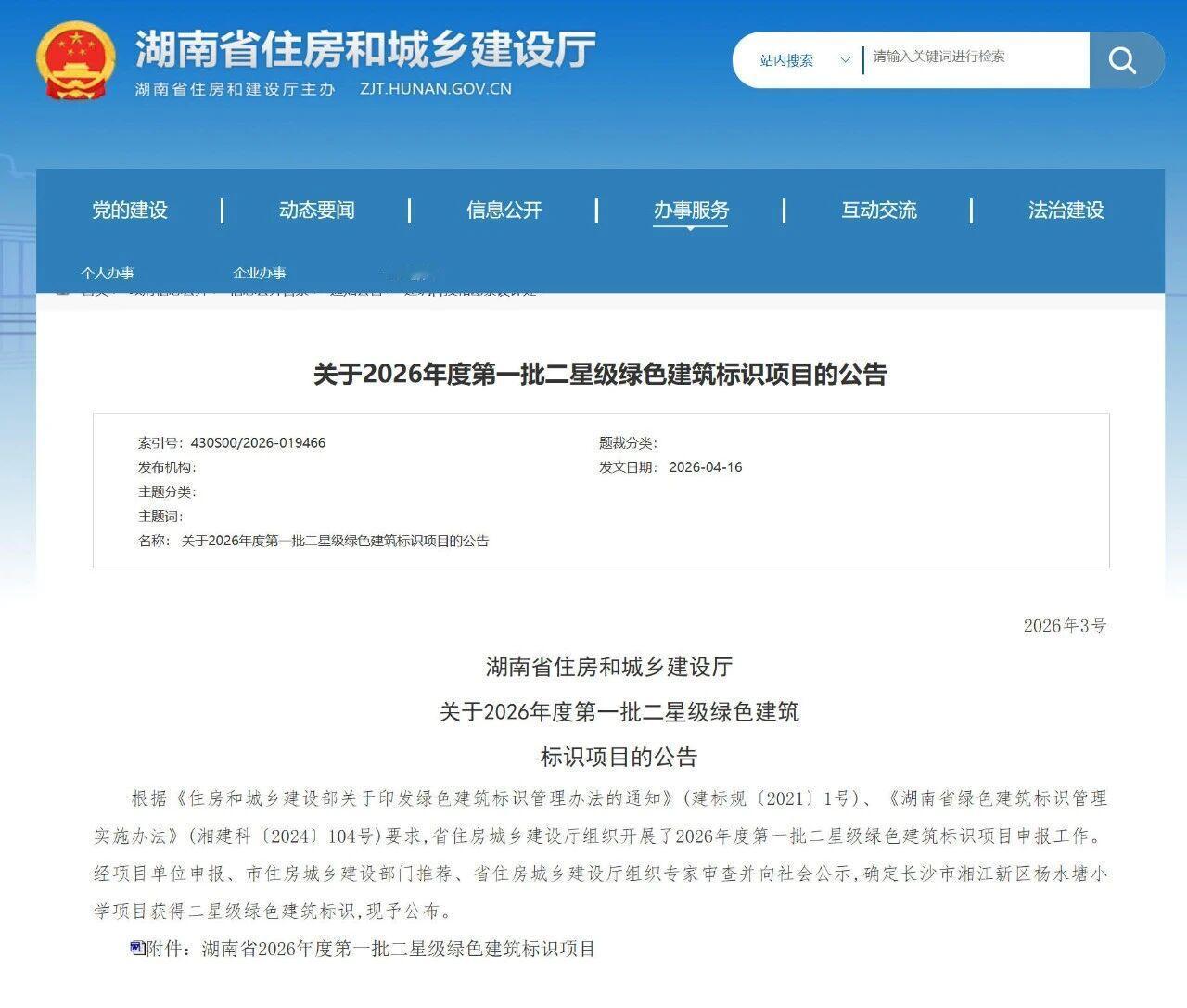Select the 动态要闻 menu item
1187x1008 pixels.
(317, 211)
